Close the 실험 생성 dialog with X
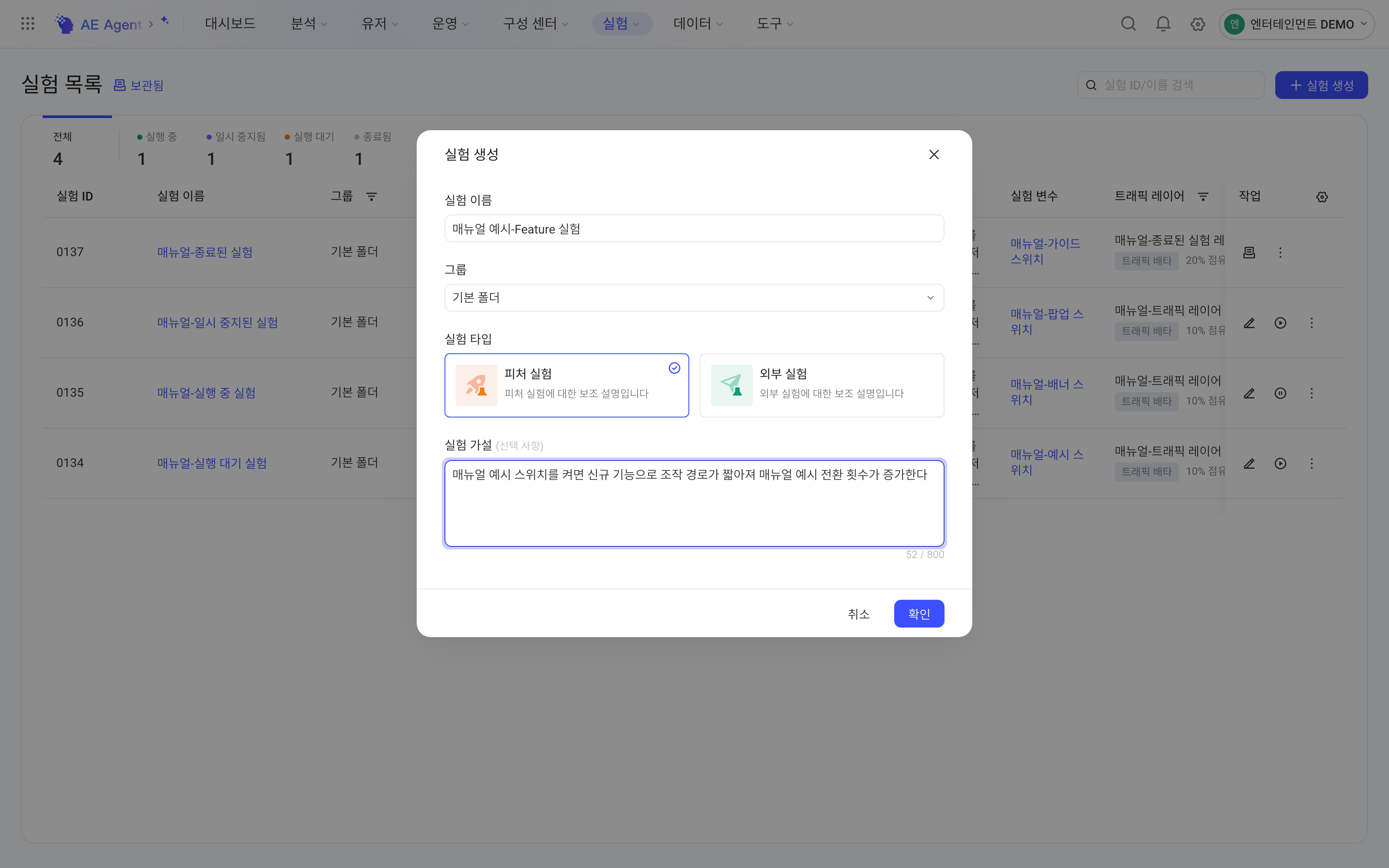This screenshot has height=868, width=1389. [x=934, y=155]
